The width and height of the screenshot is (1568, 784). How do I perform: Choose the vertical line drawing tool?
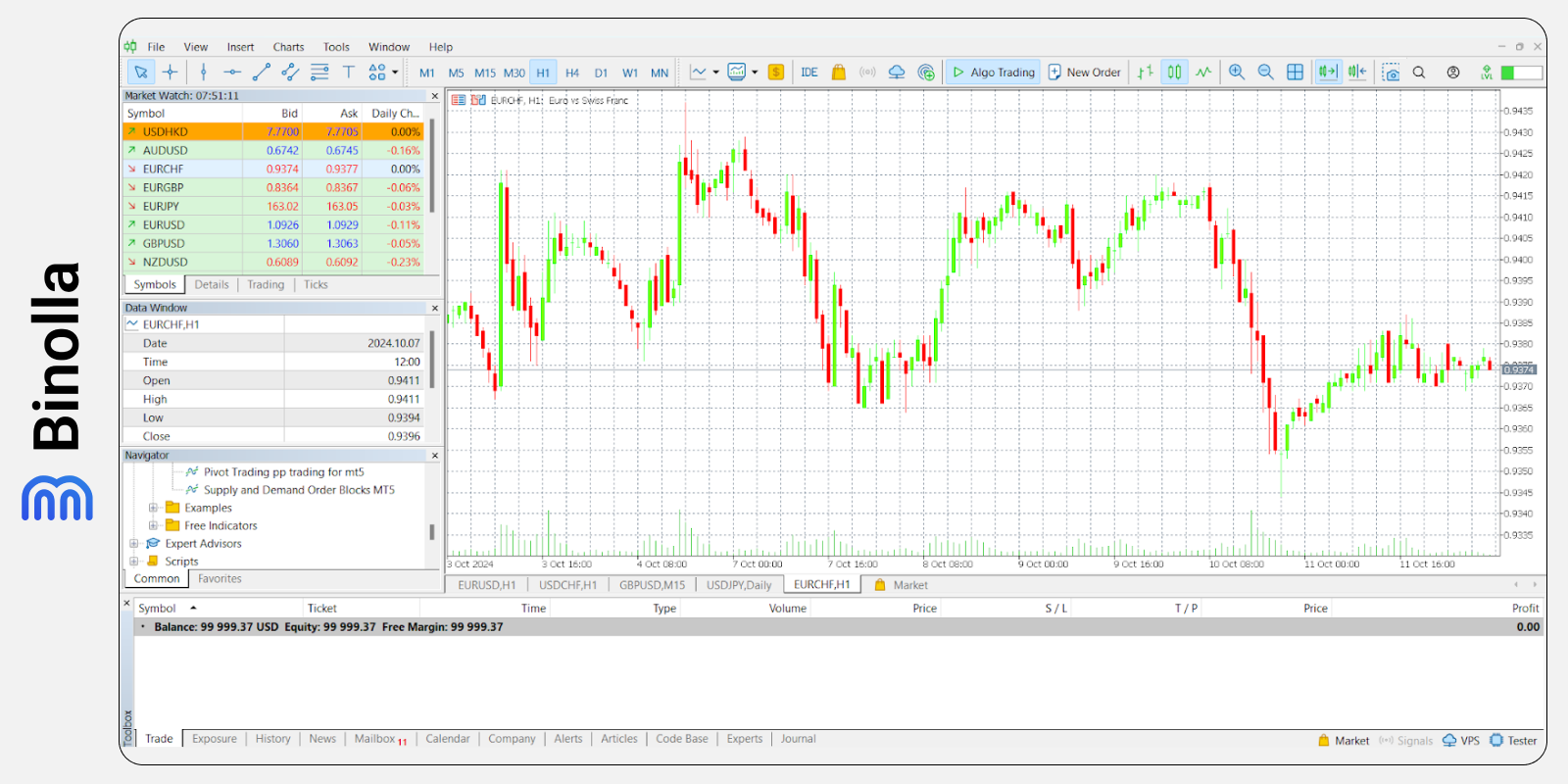[203, 72]
